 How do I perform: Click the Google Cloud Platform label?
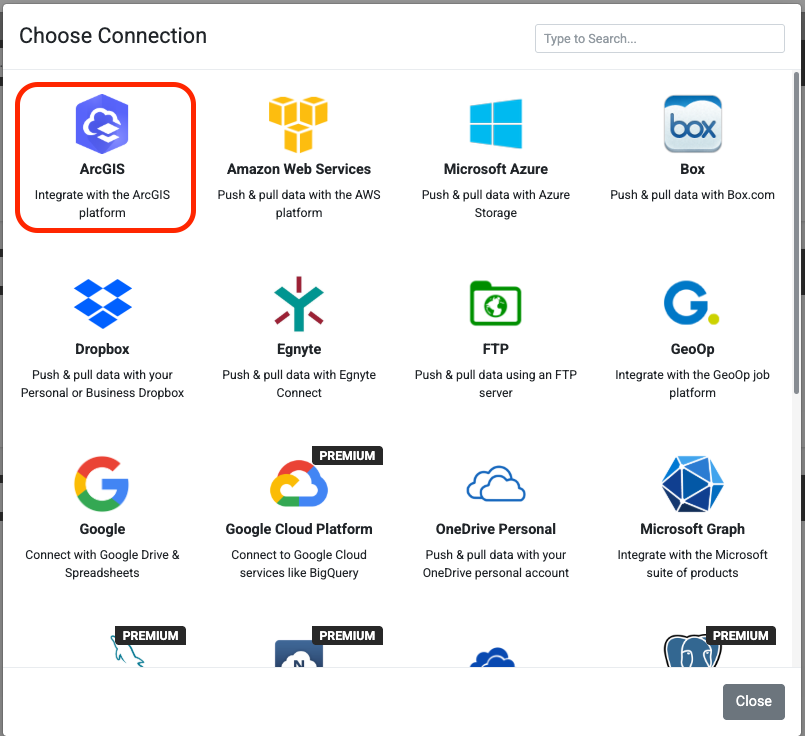tap(299, 529)
